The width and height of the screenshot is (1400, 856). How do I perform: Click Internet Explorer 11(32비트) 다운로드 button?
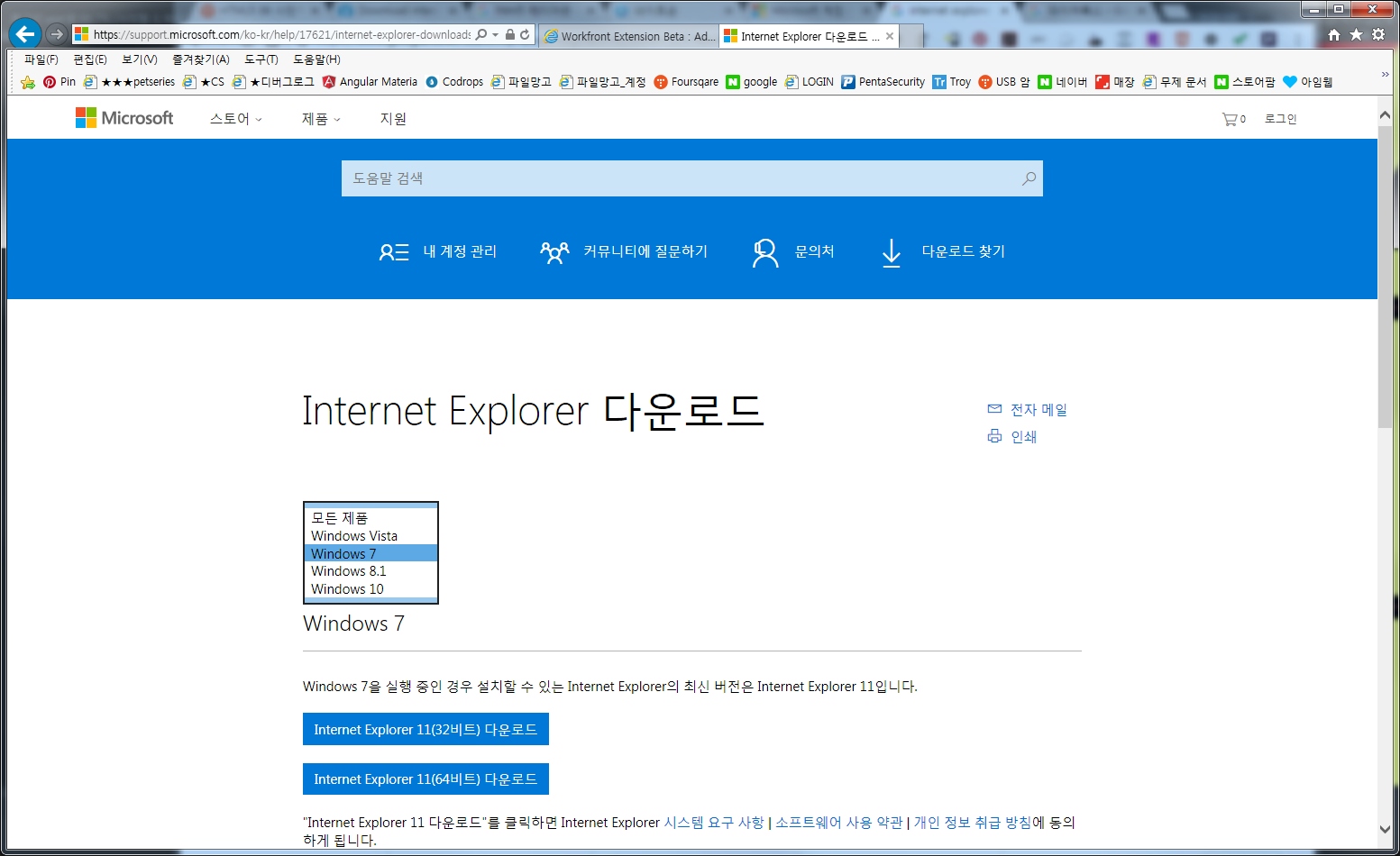(425, 729)
